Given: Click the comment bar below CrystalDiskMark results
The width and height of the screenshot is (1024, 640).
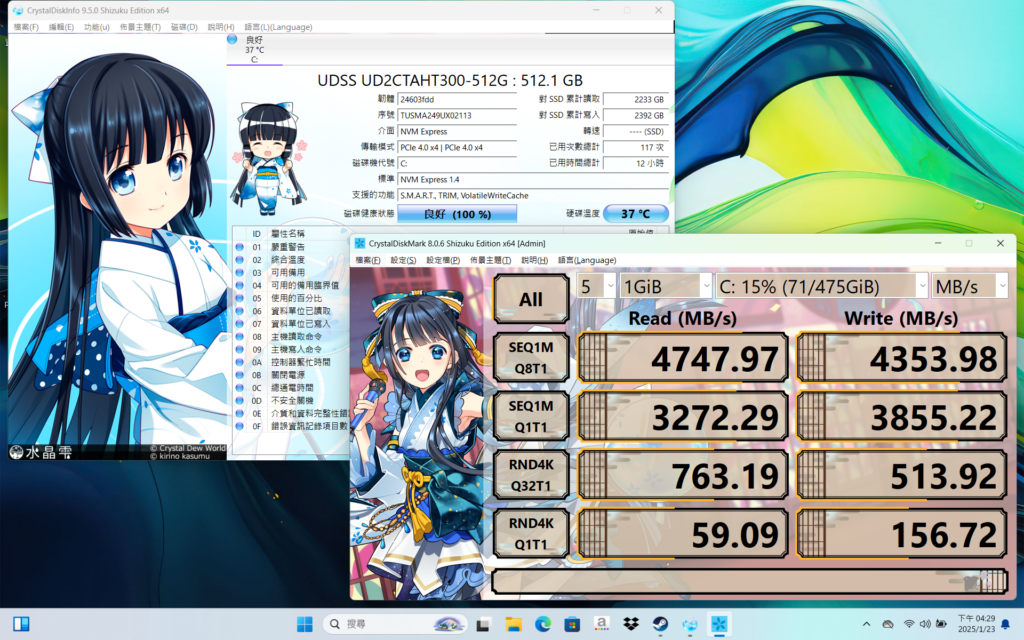Looking at the screenshot, I should 749,581.
